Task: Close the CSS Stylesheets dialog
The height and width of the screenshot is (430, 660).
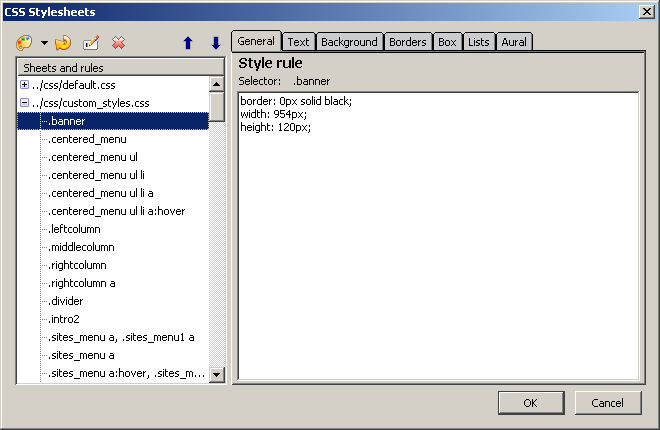Action: click(x=647, y=11)
